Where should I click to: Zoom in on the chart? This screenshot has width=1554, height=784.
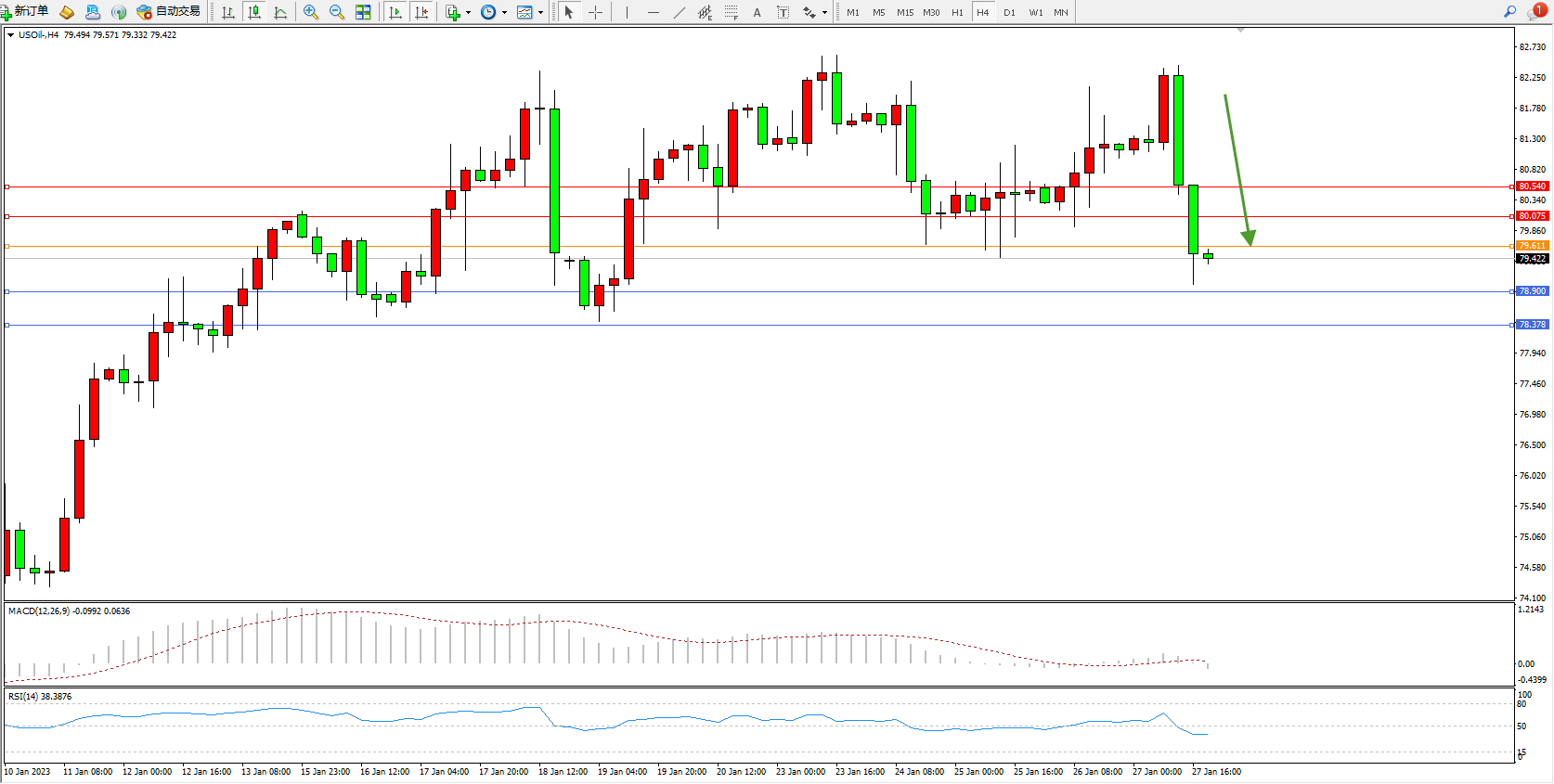click(311, 12)
